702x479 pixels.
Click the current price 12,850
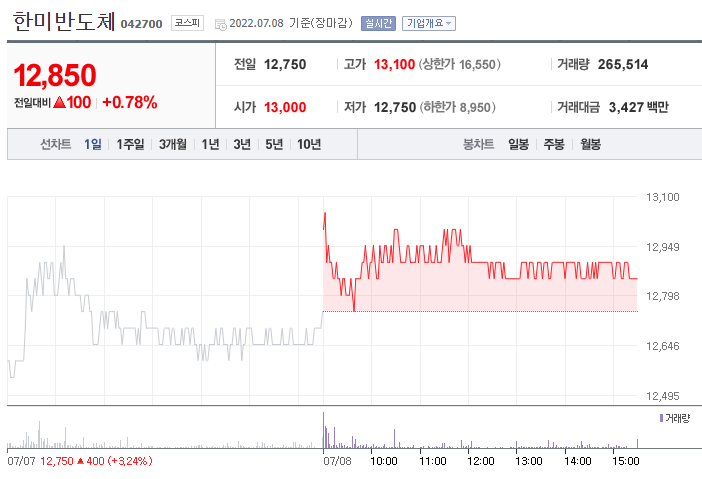(x=55, y=75)
